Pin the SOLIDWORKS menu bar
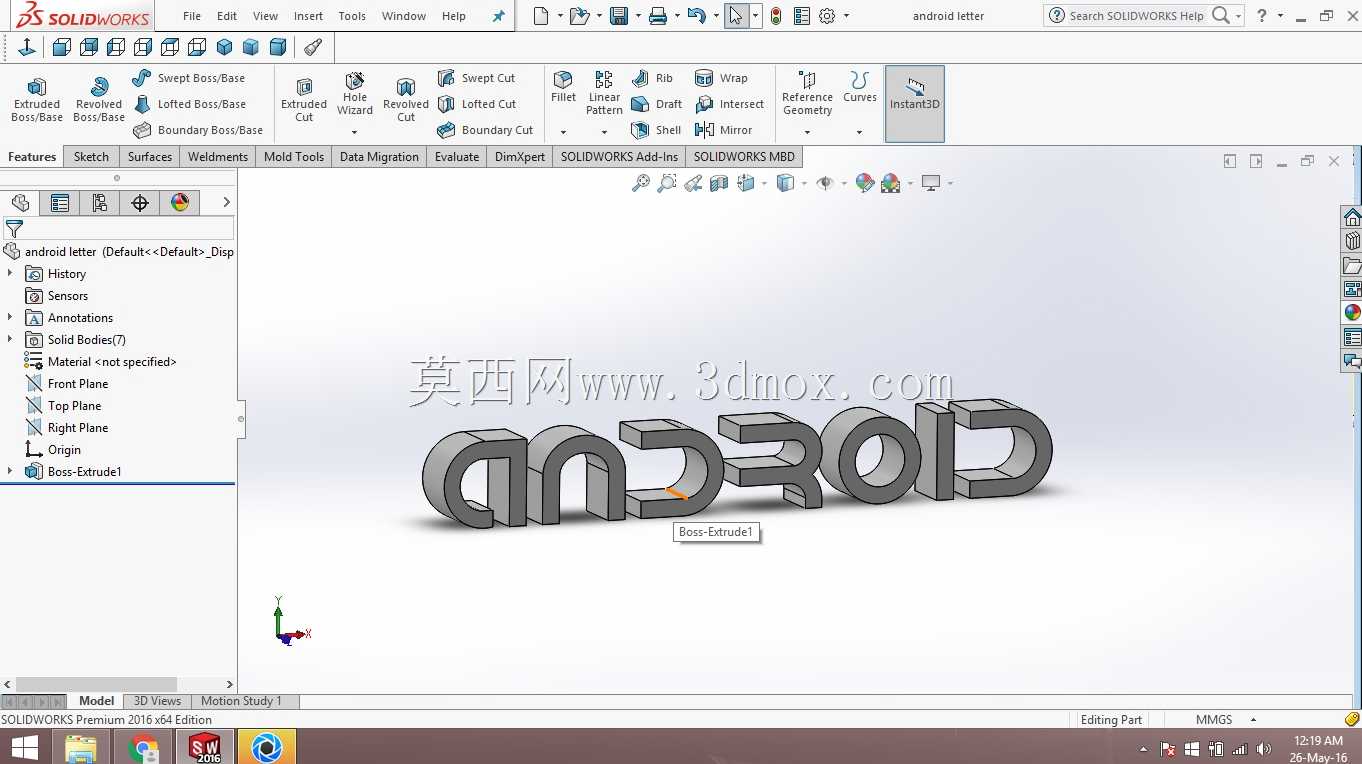The image size is (1362, 764). pos(499,16)
